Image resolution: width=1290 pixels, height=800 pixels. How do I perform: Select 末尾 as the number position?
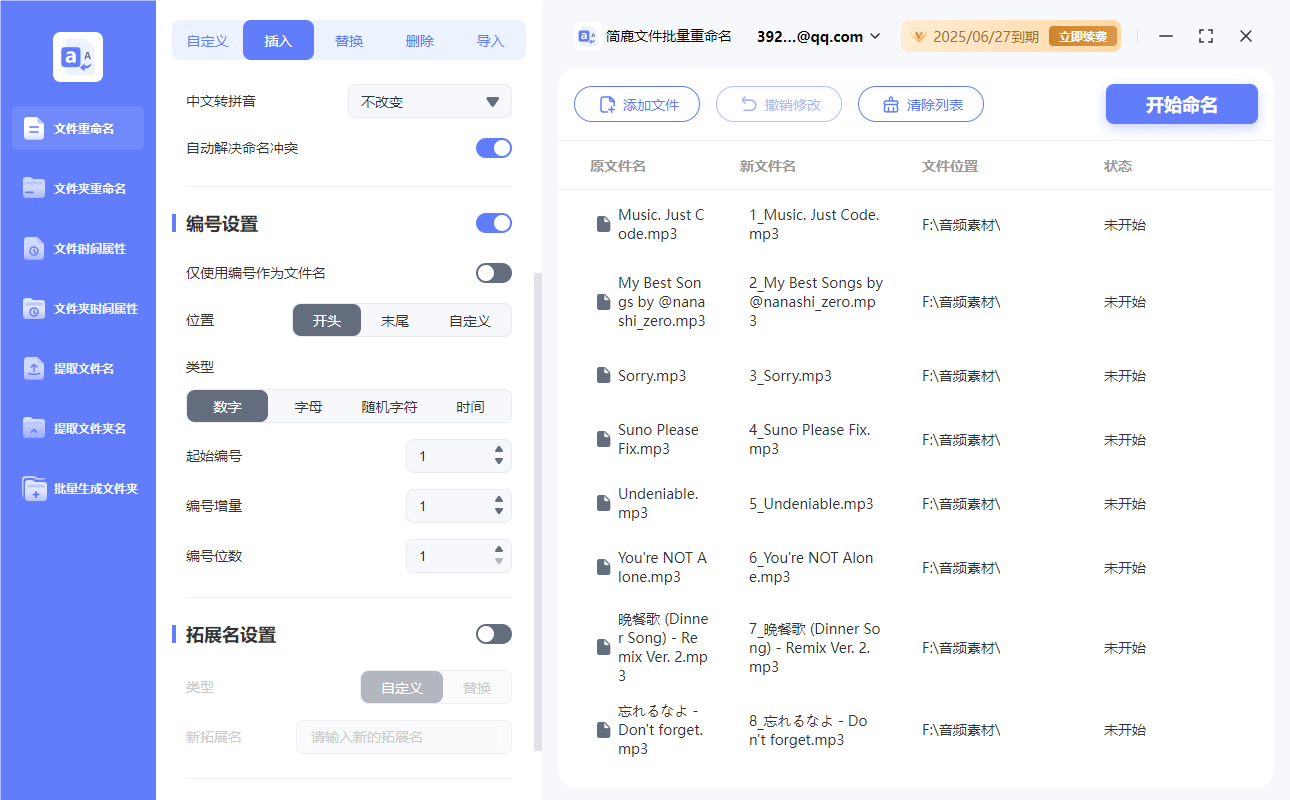396,320
